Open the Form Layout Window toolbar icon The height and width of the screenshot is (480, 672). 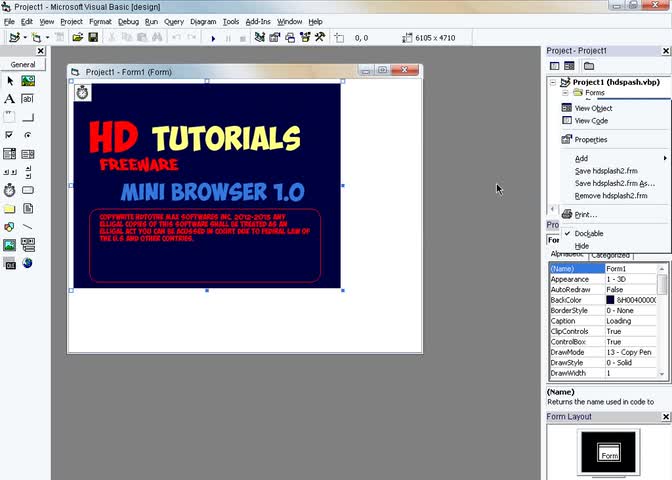[x=290, y=38]
